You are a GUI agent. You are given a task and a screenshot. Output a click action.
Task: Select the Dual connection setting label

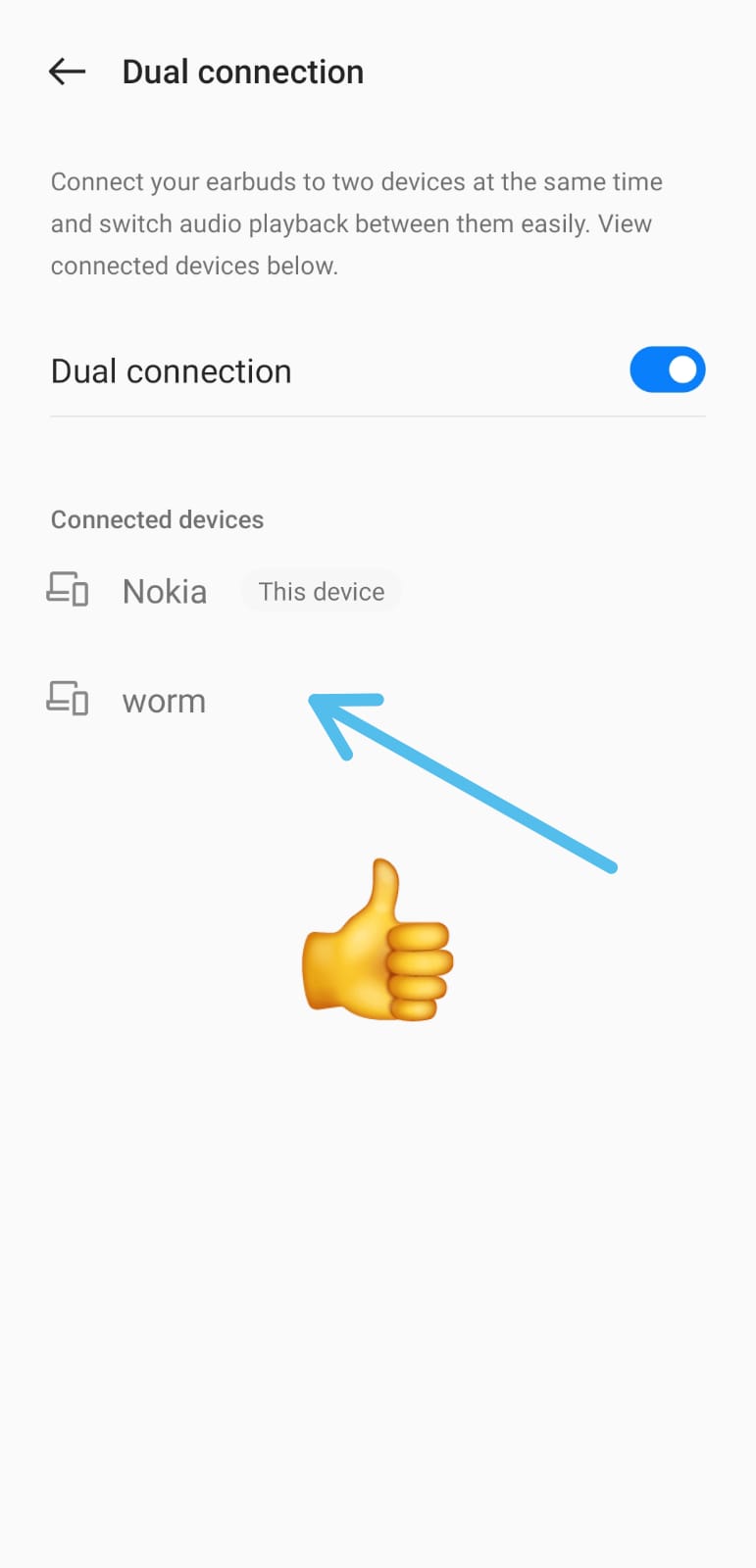[171, 371]
